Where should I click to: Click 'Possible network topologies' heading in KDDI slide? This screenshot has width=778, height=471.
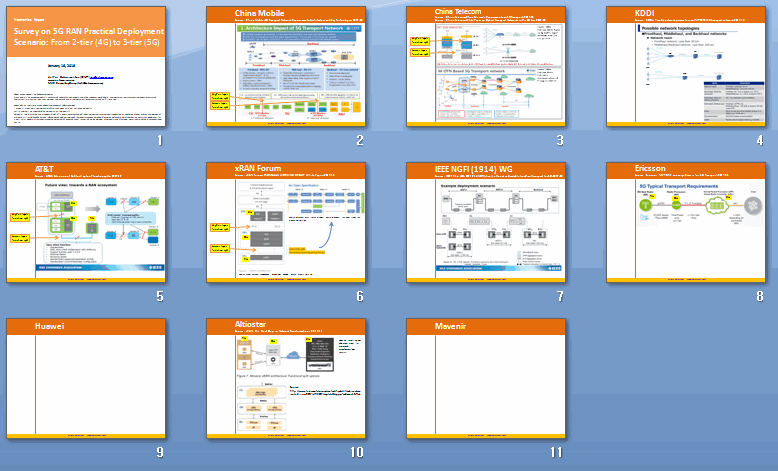tap(670, 29)
